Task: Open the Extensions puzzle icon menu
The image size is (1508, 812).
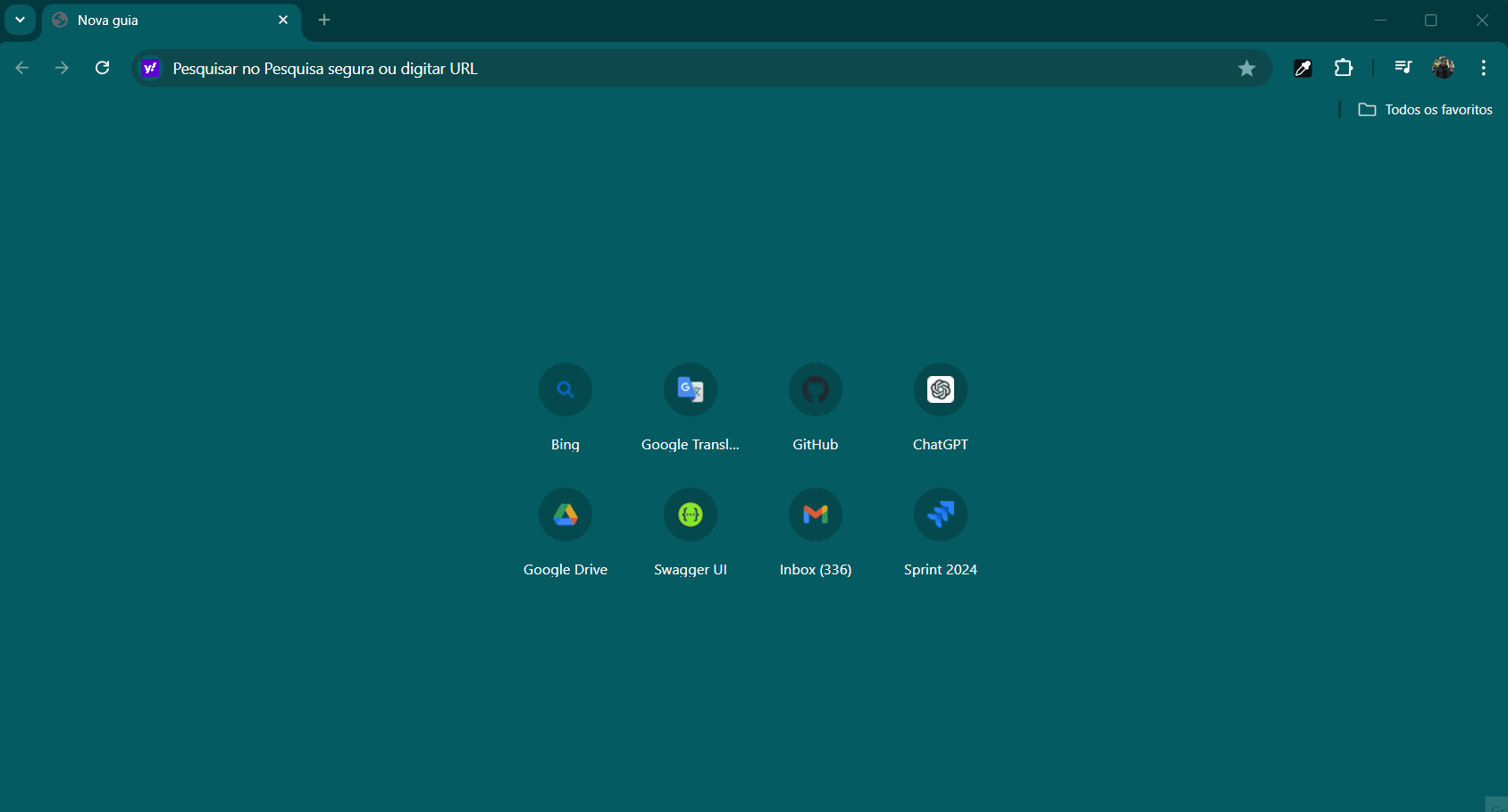Action: tap(1343, 68)
